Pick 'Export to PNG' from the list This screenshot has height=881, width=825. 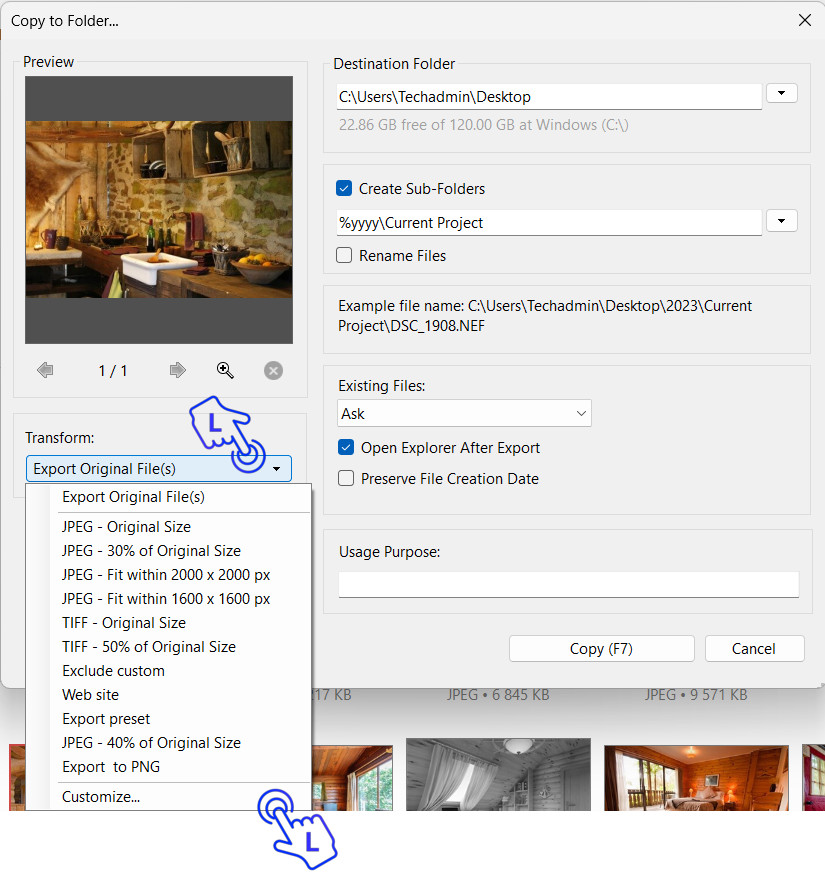click(x=111, y=767)
